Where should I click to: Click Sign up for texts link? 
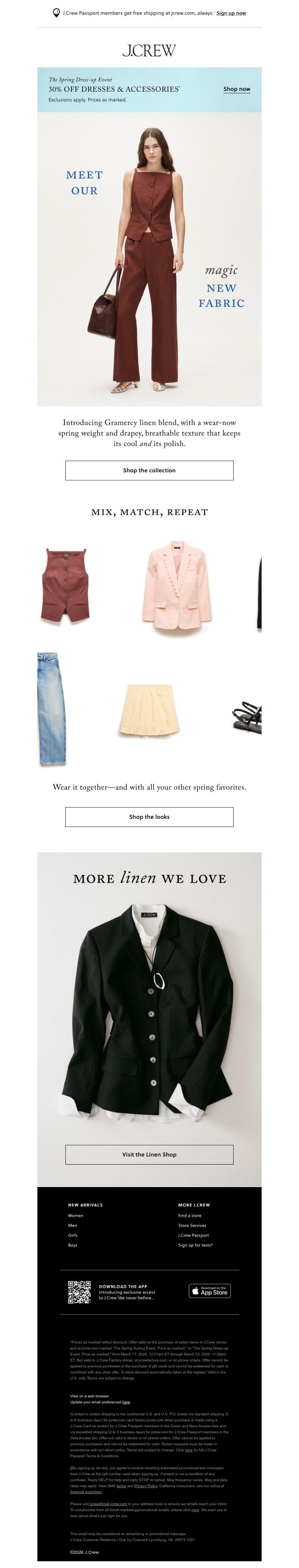tap(195, 1245)
